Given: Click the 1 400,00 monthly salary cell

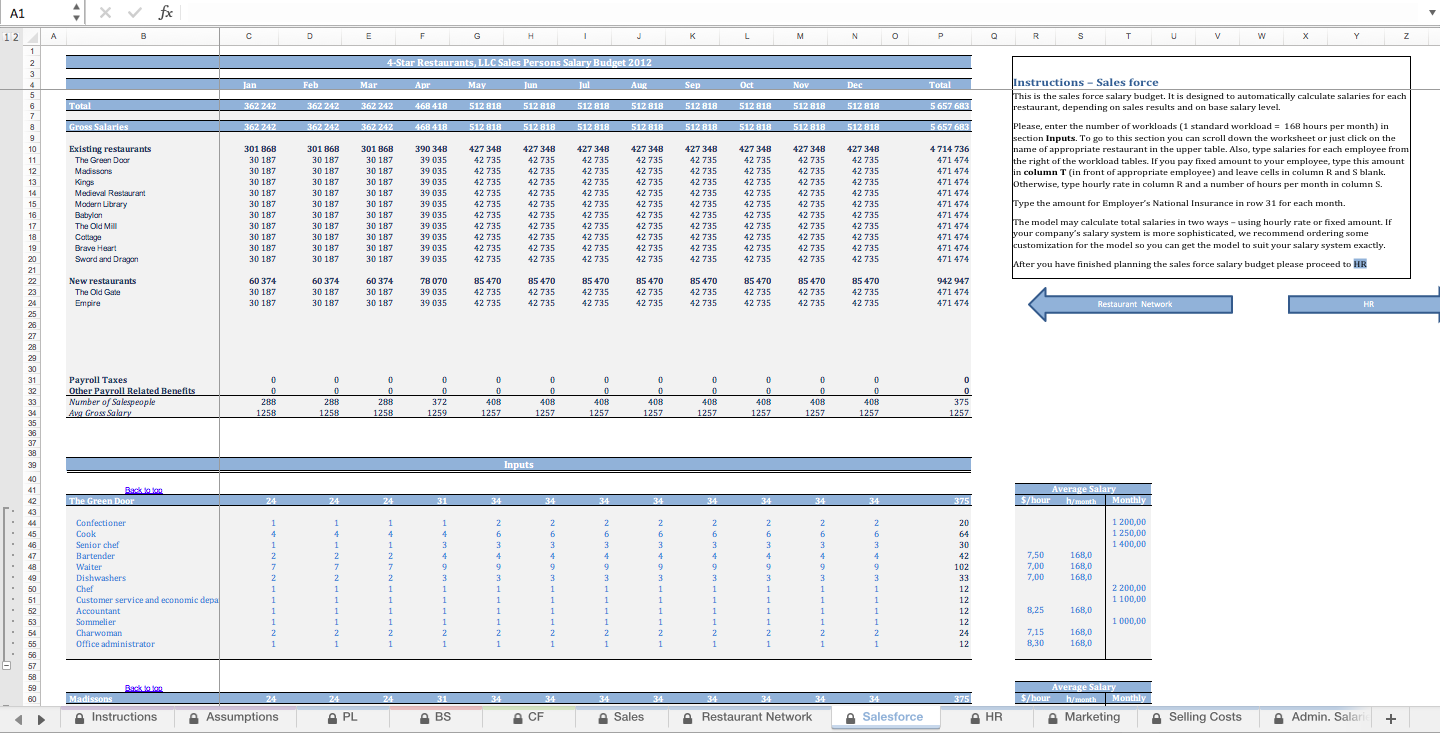Looking at the screenshot, I should coord(1129,545).
